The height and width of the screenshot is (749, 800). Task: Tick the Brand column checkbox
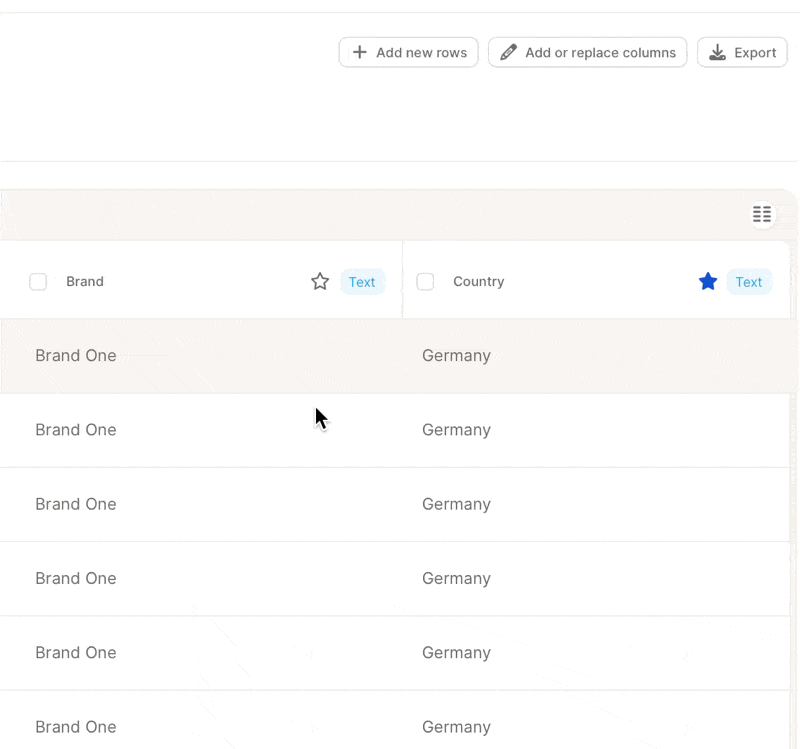tap(38, 282)
